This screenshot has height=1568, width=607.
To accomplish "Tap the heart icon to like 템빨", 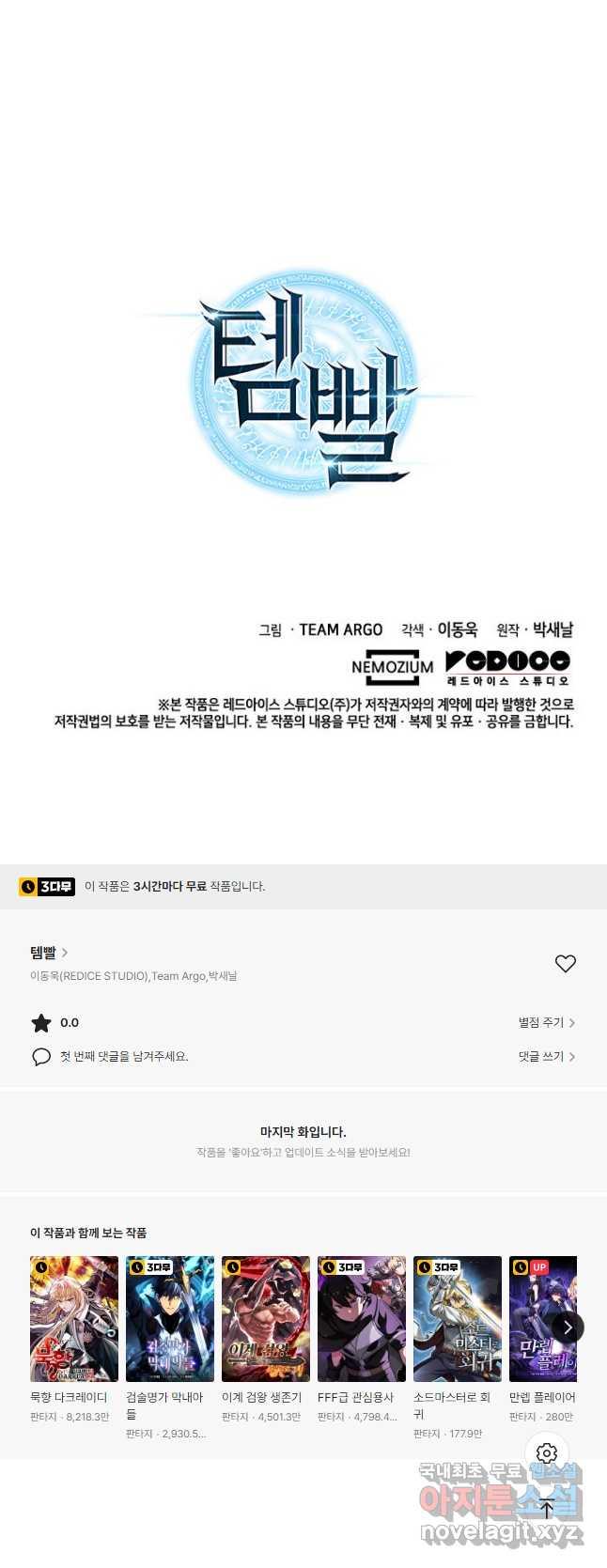I will pos(565,964).
